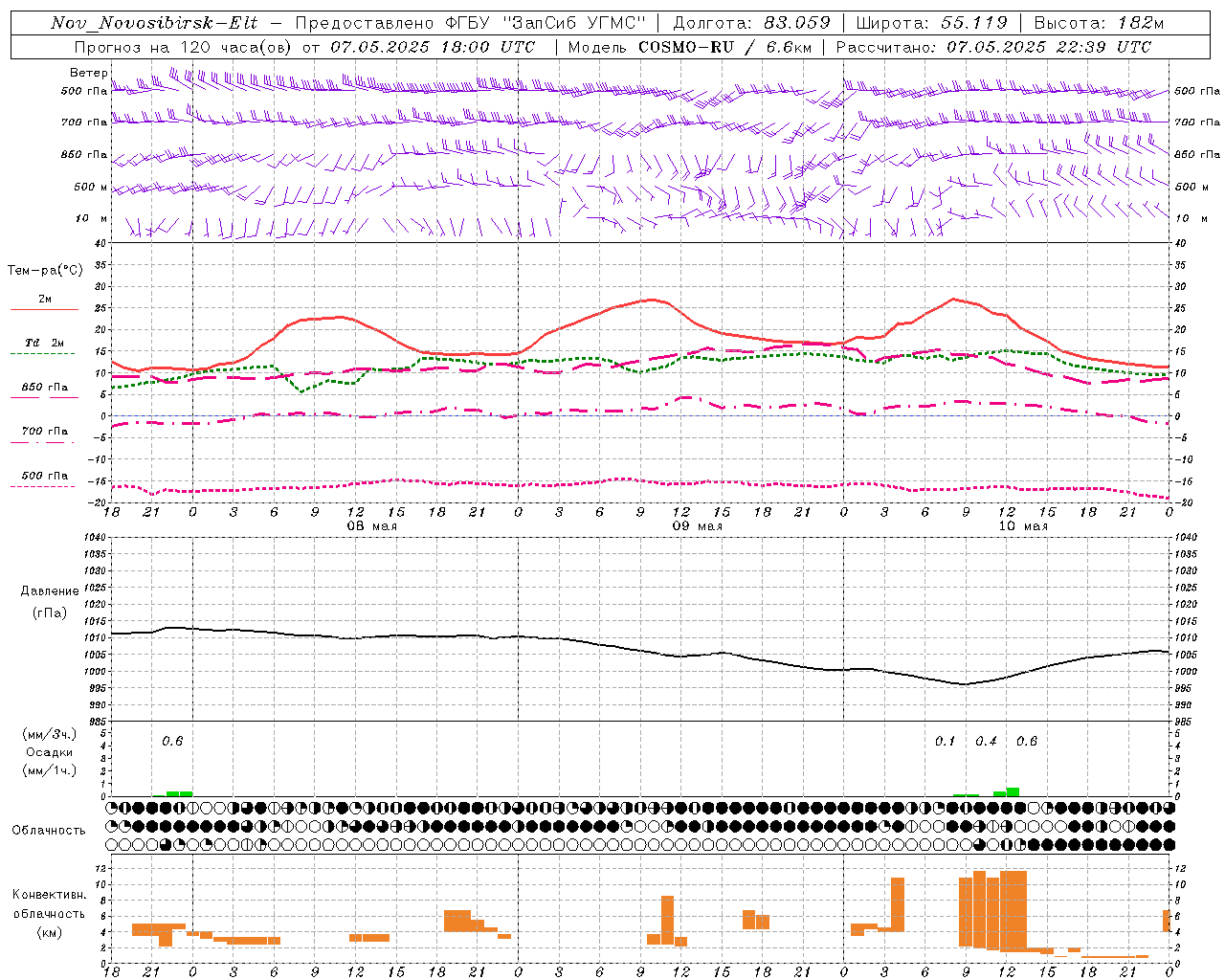Click the orange convective bar near 9 May 11h
Image resolution: width=1225 pixels, height=980 pixels.
[x=667, y=921]
